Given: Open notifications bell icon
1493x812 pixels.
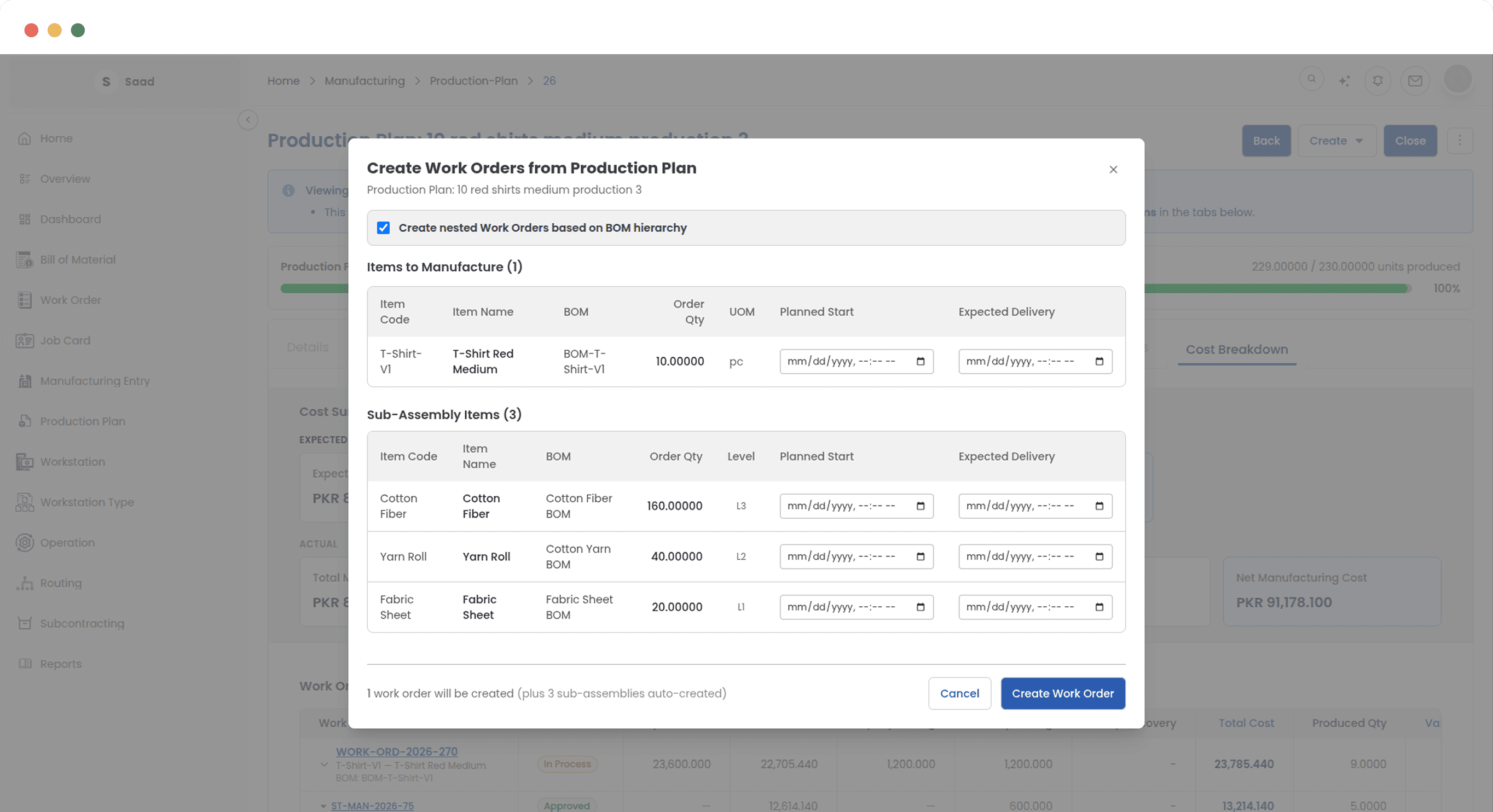Looking at the screenshot, I should click(1378, 80).
